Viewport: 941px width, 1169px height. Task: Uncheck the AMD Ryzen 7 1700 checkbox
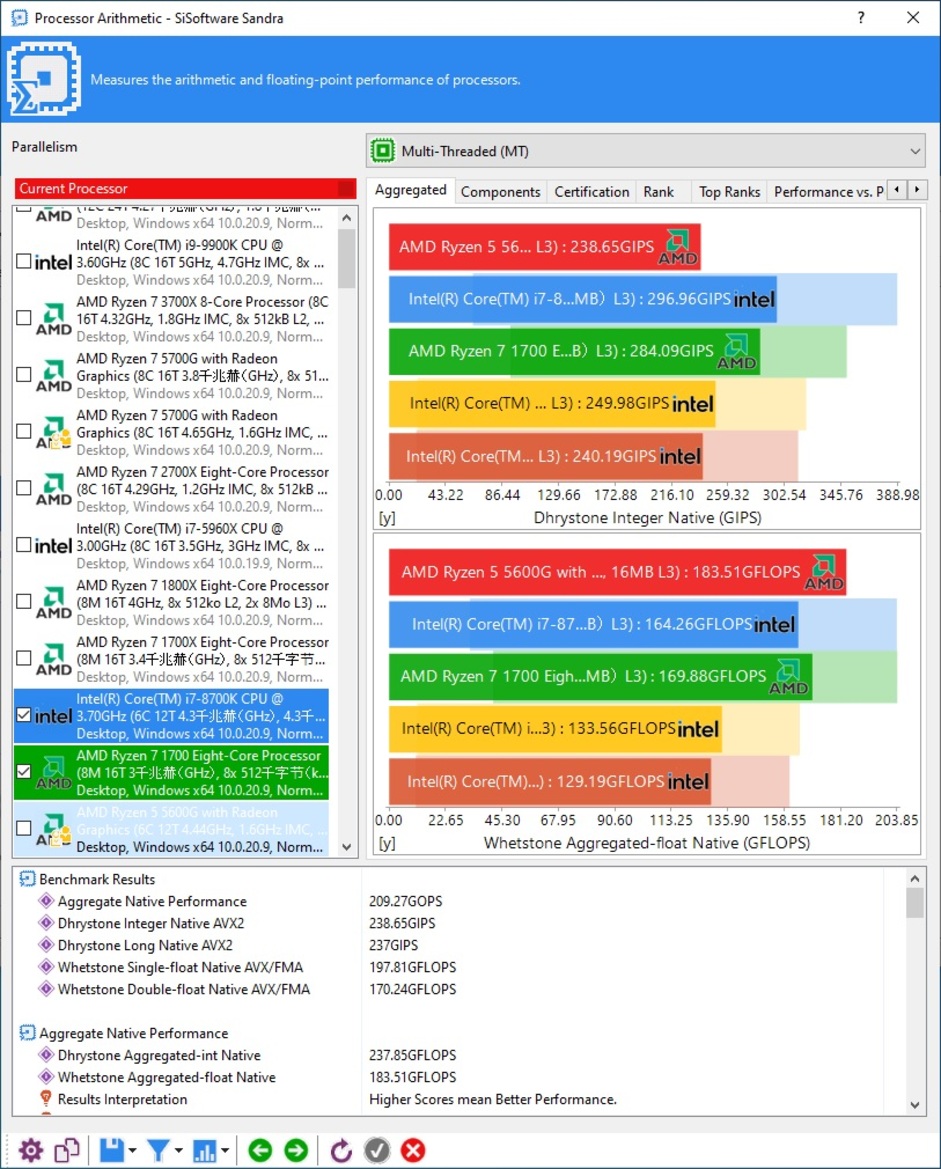click(24, 772)
